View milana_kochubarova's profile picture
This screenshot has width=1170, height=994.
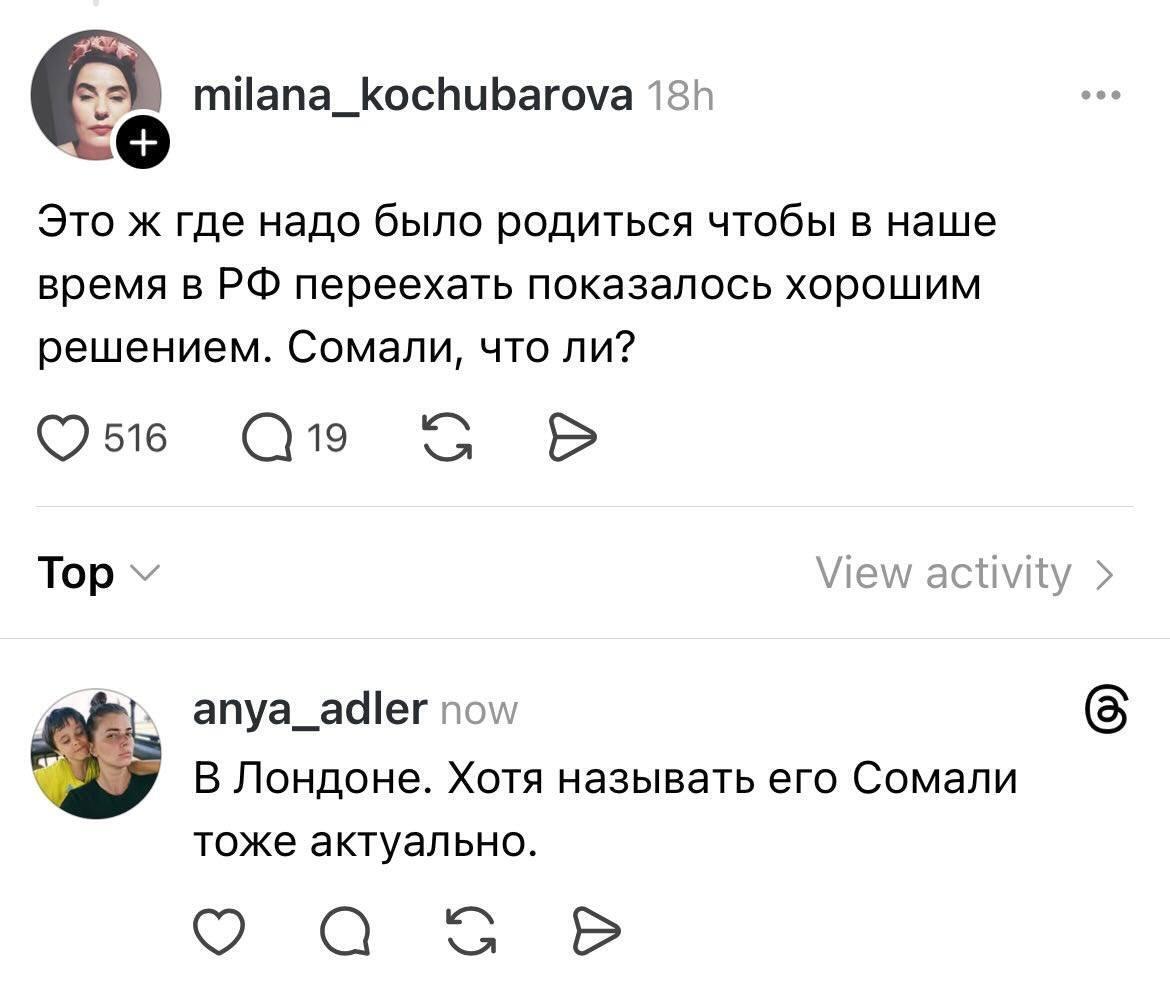point(93,95)
